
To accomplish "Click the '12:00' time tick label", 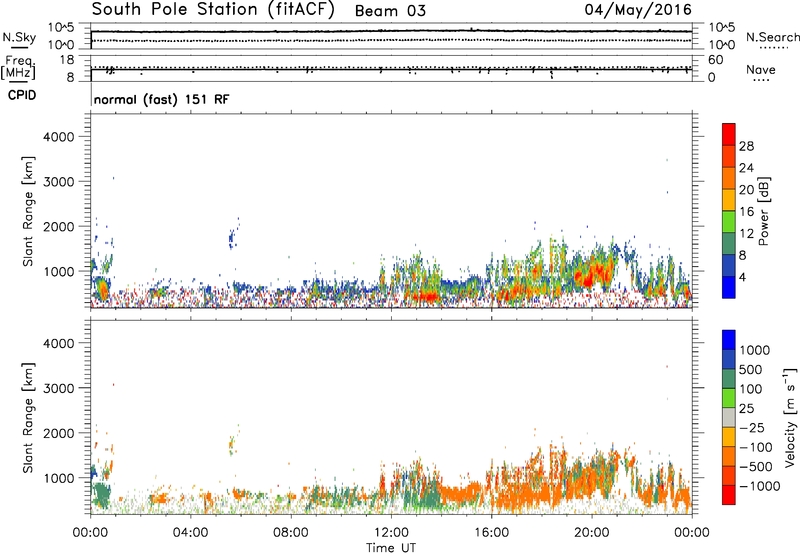I will coord(391,533).
